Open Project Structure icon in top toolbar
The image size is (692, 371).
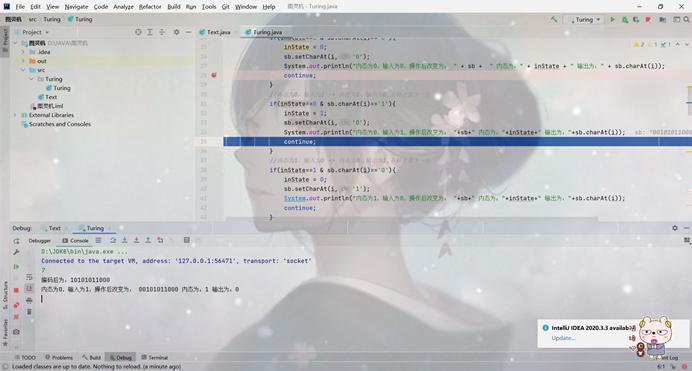[662, 19]
